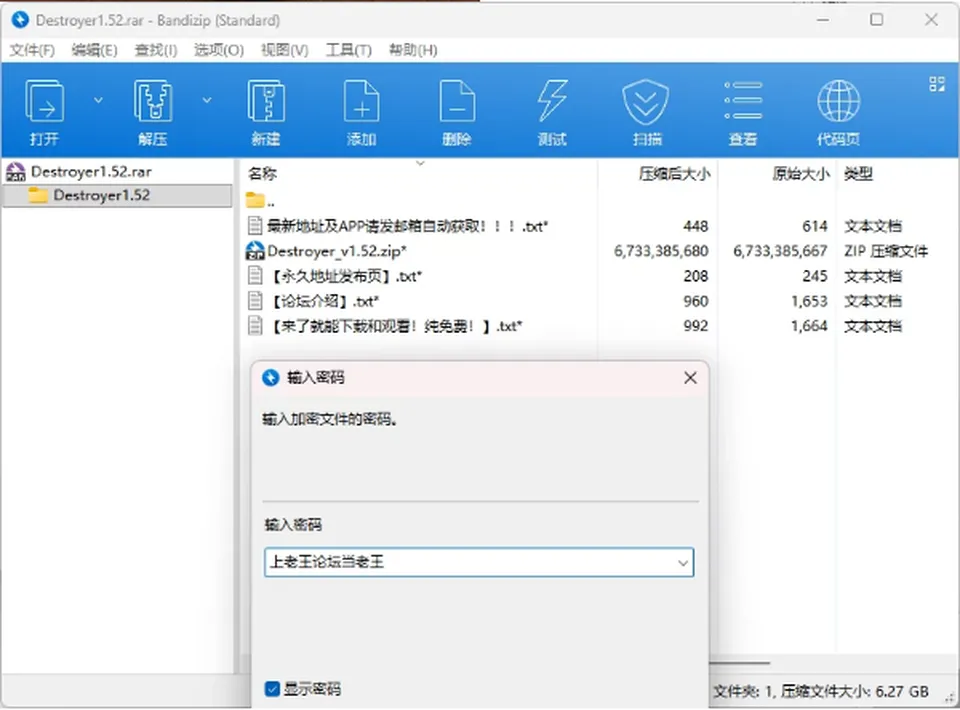Click the 代码页 (Code page) globe icon
Viewport: 960px width, 710px height.
839,101
